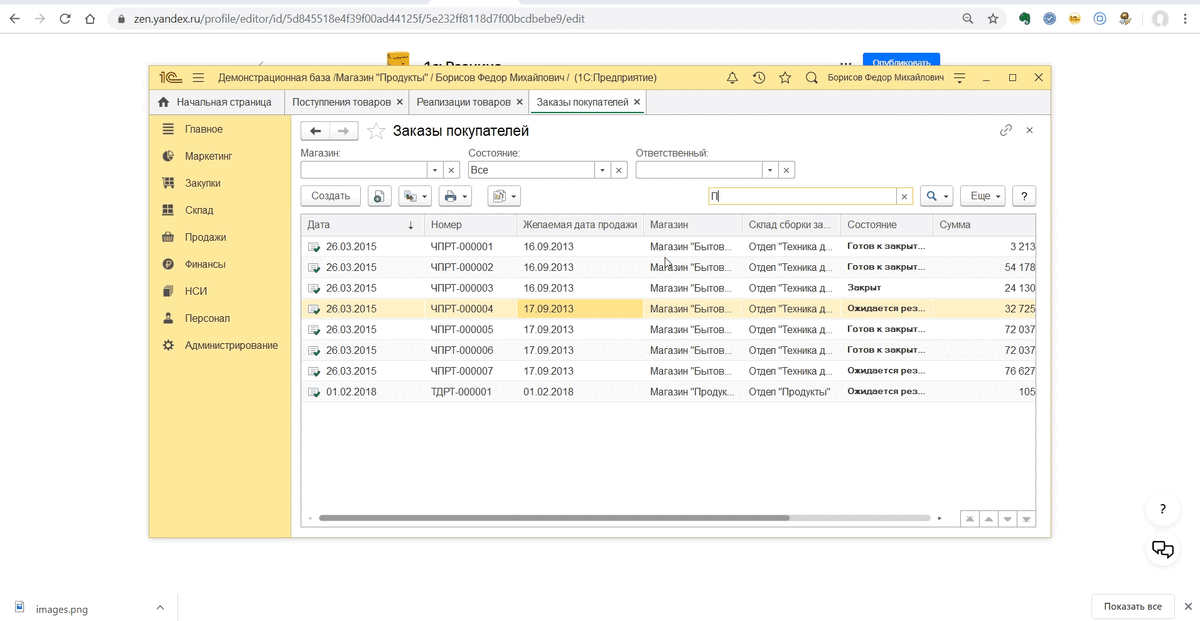Click the notifications bell icon
The image size is (1200, 621).
tap(732, 78)
